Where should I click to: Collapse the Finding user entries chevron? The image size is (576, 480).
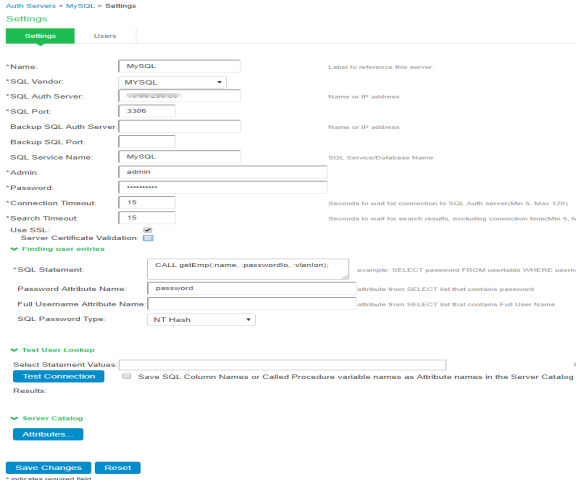14,249
